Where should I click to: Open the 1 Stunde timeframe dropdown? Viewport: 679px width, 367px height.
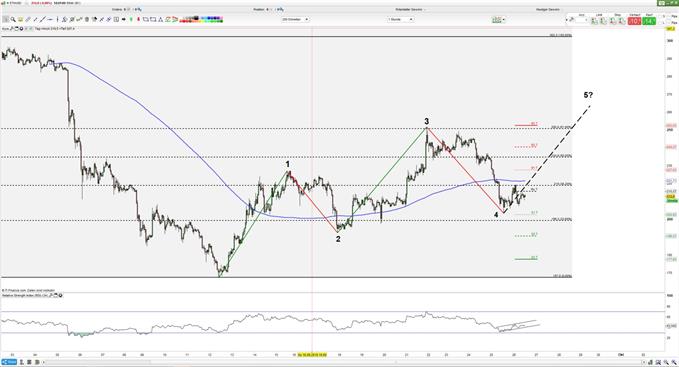(401, 19)
